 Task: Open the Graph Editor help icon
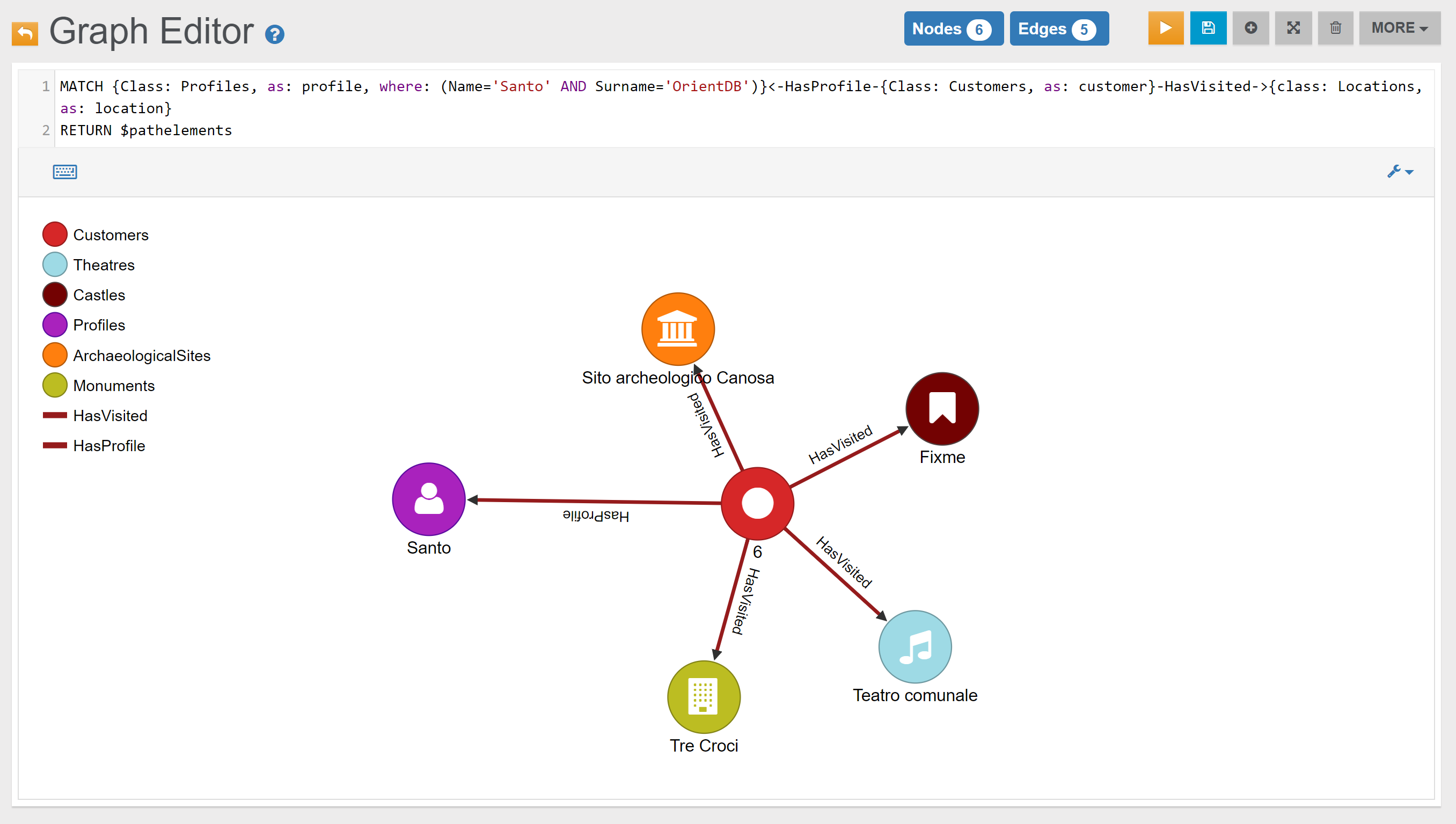pos(275,34)
